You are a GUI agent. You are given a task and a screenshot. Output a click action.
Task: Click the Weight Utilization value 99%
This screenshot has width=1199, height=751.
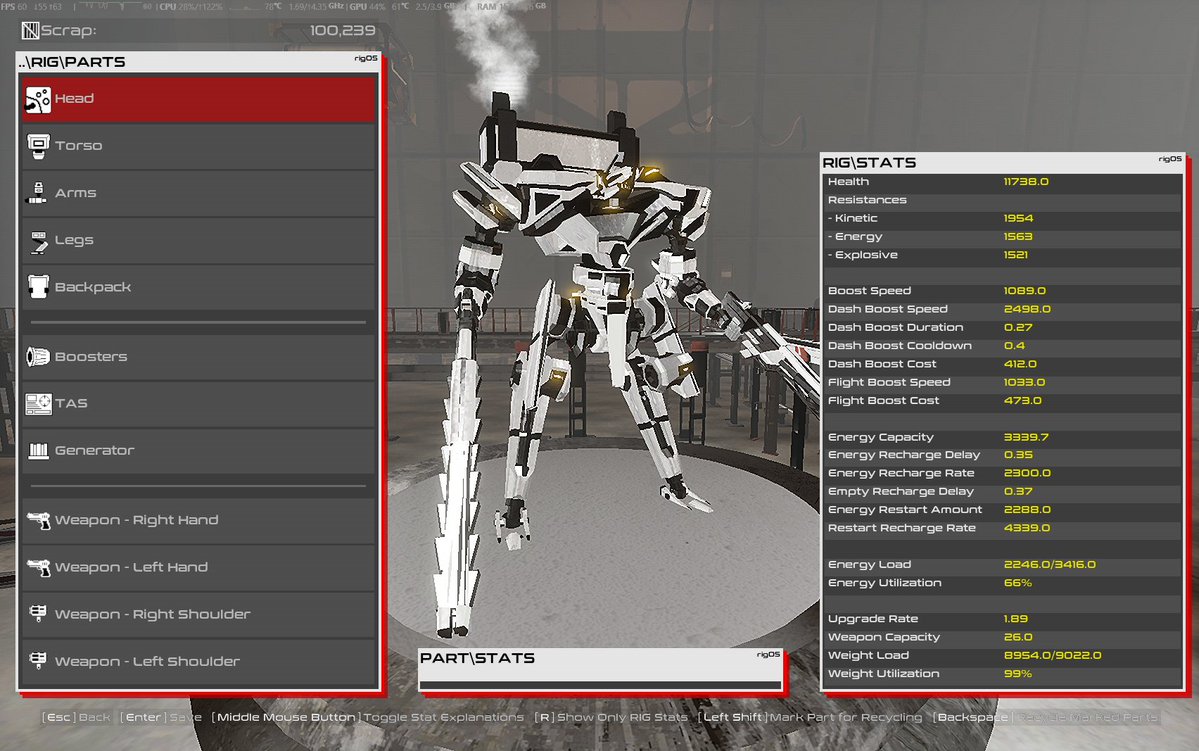pos(1018,675)
